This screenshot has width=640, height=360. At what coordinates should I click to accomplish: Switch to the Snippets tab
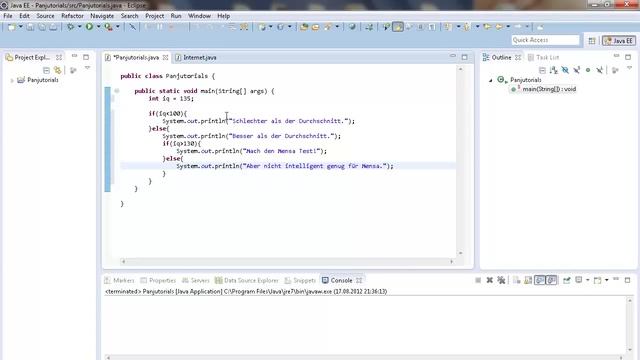300,280
